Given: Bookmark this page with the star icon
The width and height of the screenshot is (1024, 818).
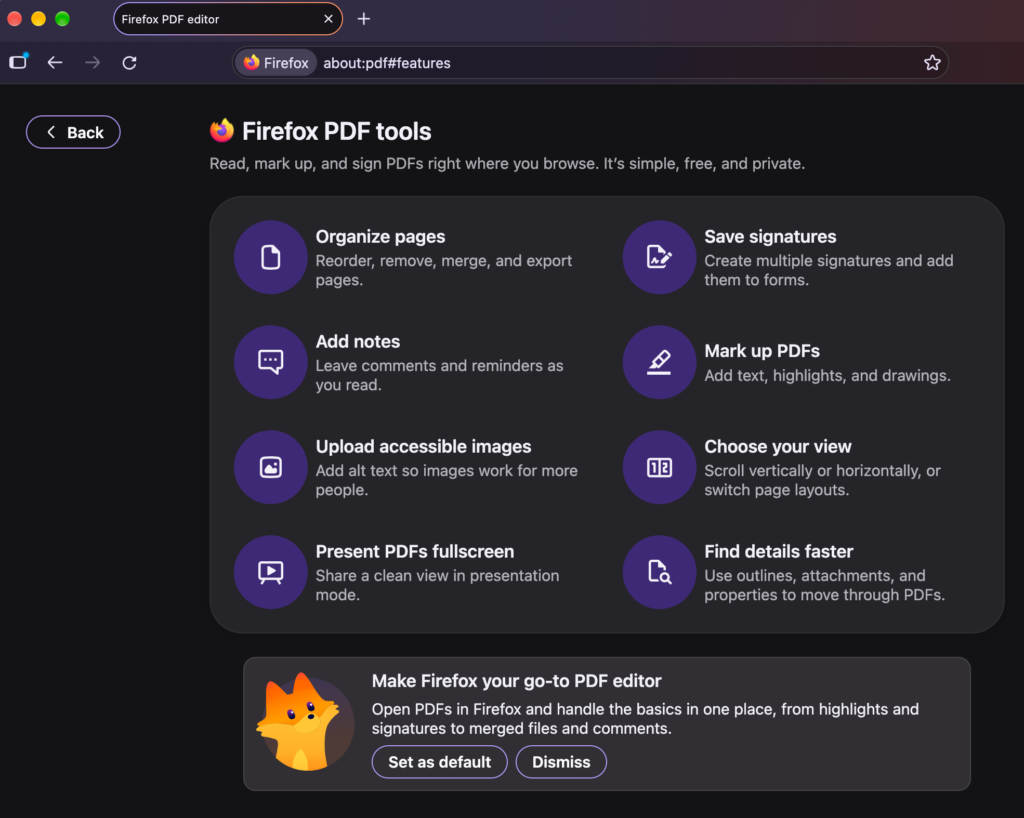Looking at the screenshot, I should tap(932, 63).
